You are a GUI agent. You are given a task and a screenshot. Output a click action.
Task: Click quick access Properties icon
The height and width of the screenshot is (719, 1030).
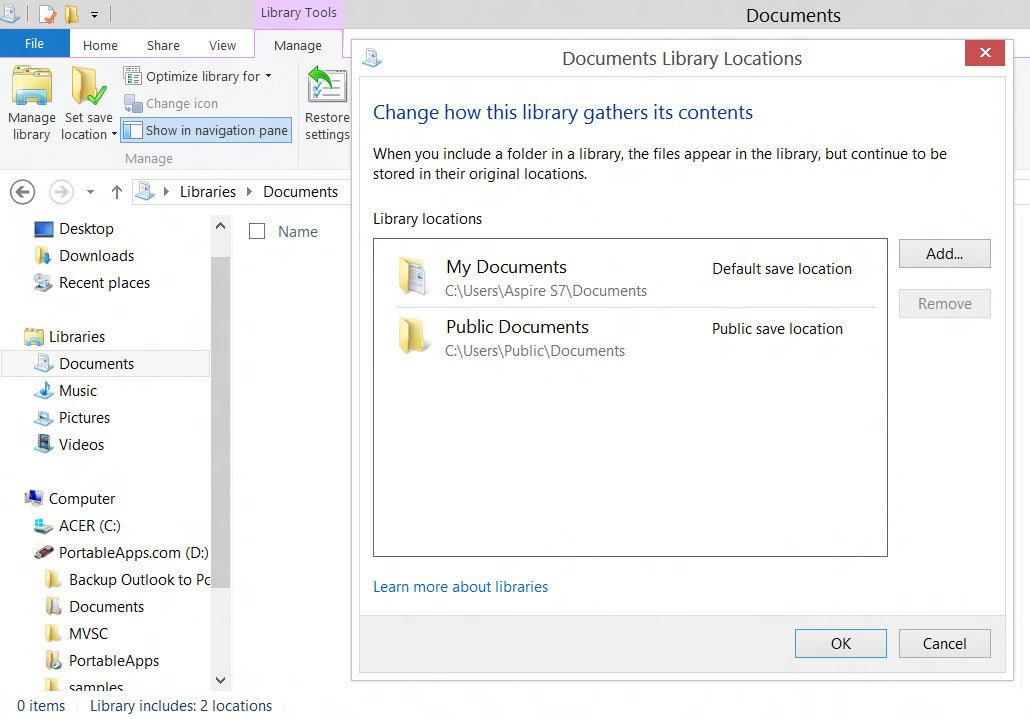click(47, 13)
